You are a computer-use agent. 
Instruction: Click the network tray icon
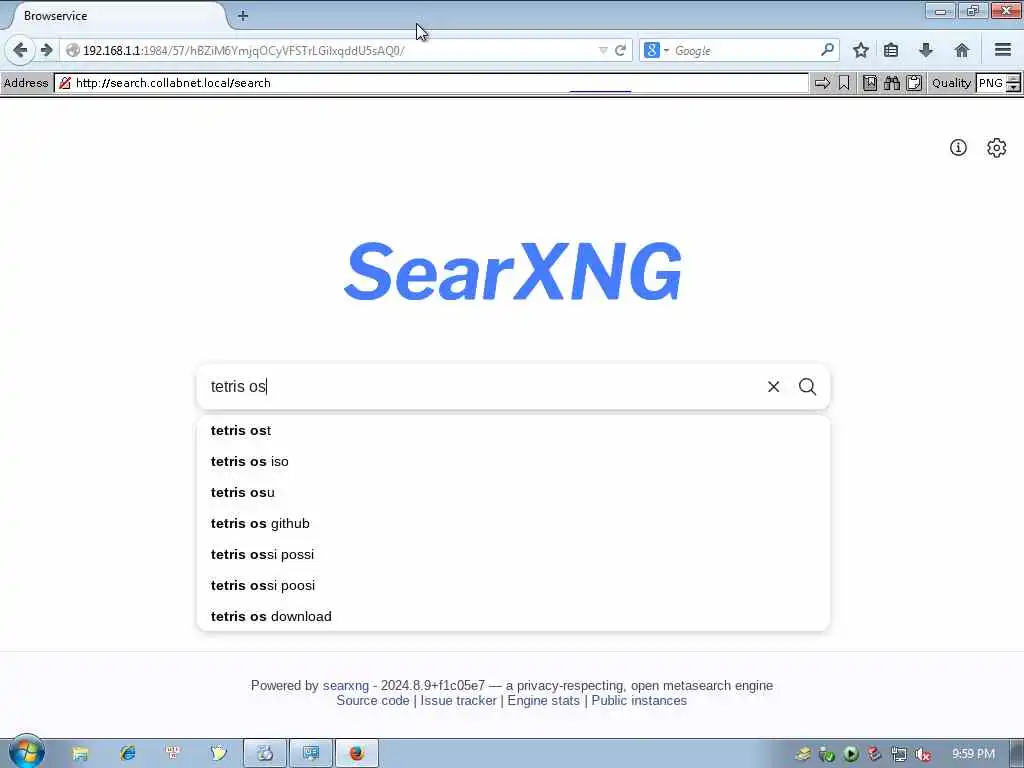[899, 754]
